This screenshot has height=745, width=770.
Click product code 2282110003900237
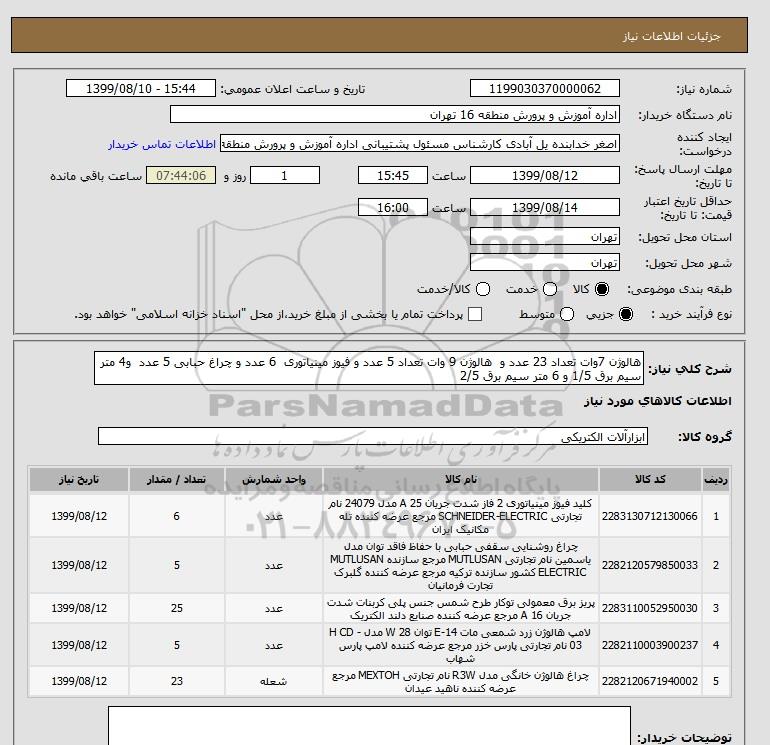pyautogui.click(x=650, y=645)
